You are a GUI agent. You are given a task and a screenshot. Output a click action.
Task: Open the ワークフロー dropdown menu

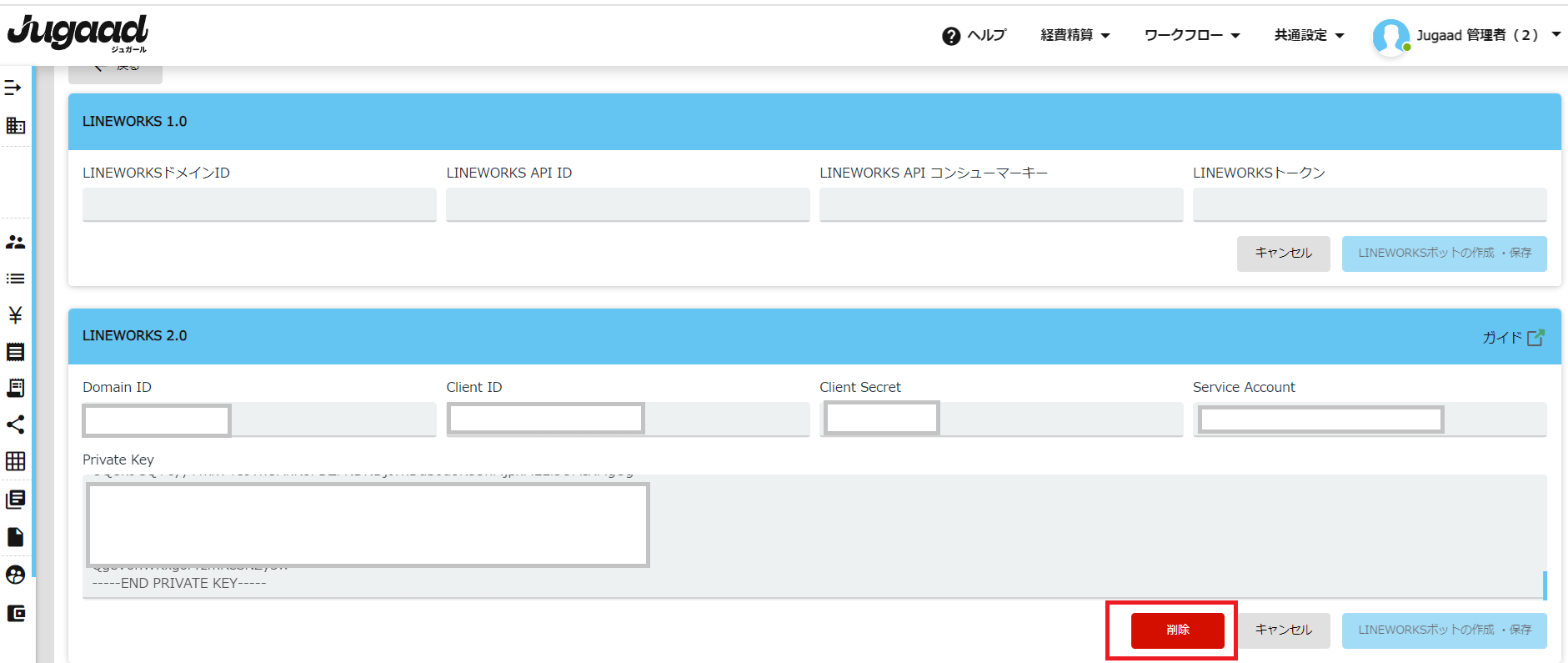click(x=1192, y=35)
